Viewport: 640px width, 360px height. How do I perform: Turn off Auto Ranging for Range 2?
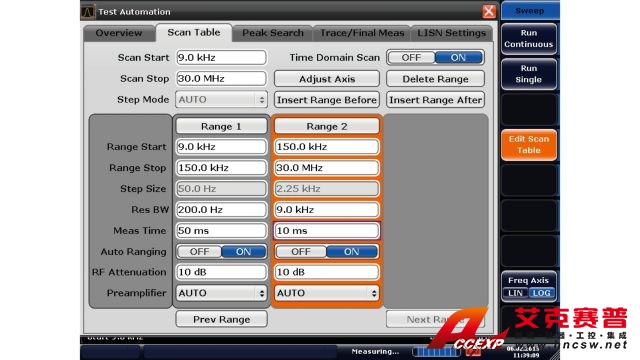tap(301, 252)
